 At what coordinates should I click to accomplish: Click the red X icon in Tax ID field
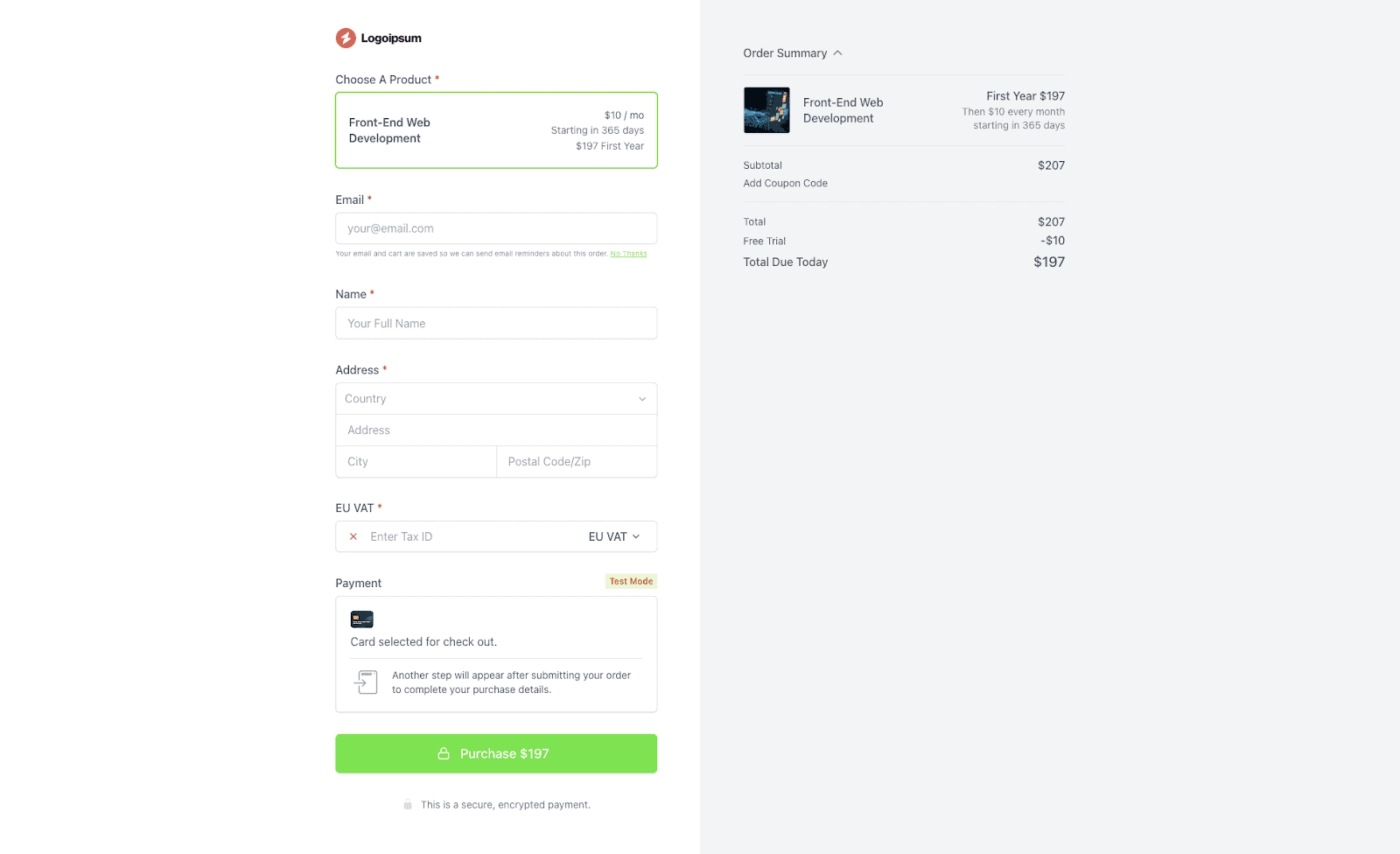point(353,536)
